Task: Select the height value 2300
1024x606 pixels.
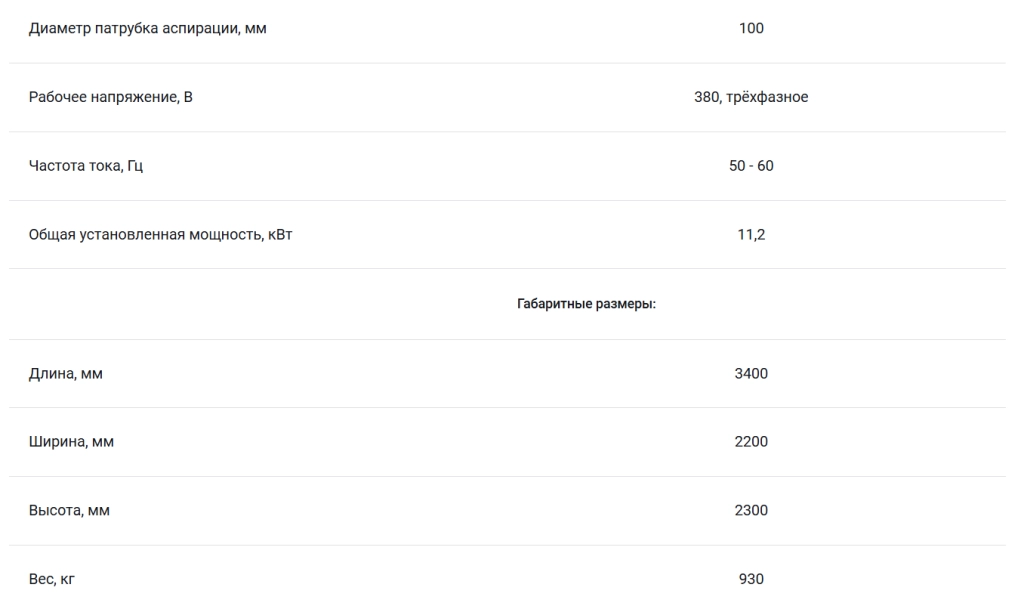Action: coord(751,511)
